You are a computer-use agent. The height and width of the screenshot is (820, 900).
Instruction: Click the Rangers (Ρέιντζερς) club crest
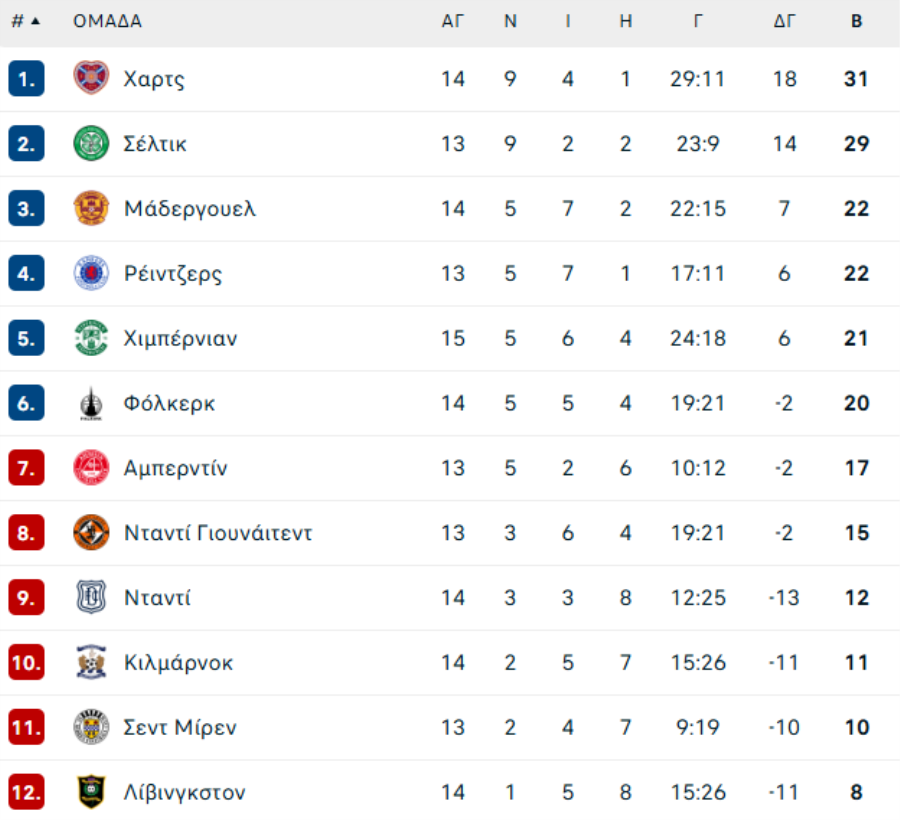pyautogui.click(x=91, y=273)
